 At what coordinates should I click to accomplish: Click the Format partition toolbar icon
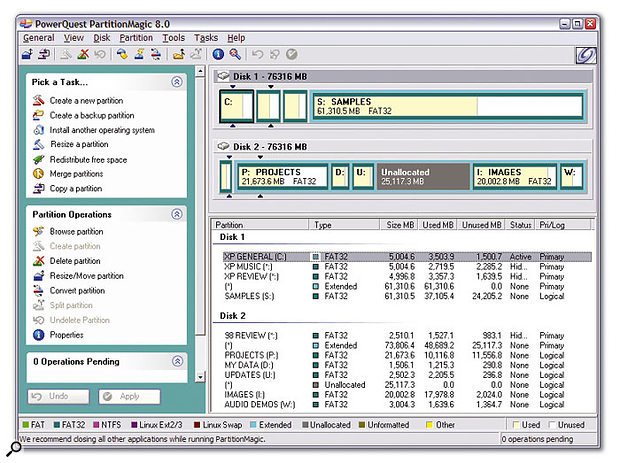(139, 54)
